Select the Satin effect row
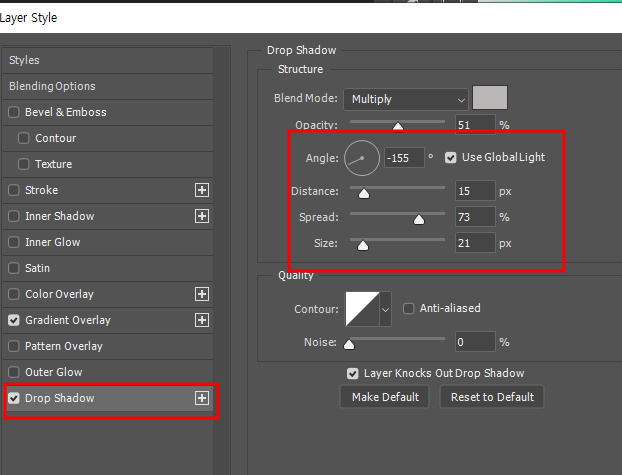The image size is (622, 475). (x=108, y=268)
